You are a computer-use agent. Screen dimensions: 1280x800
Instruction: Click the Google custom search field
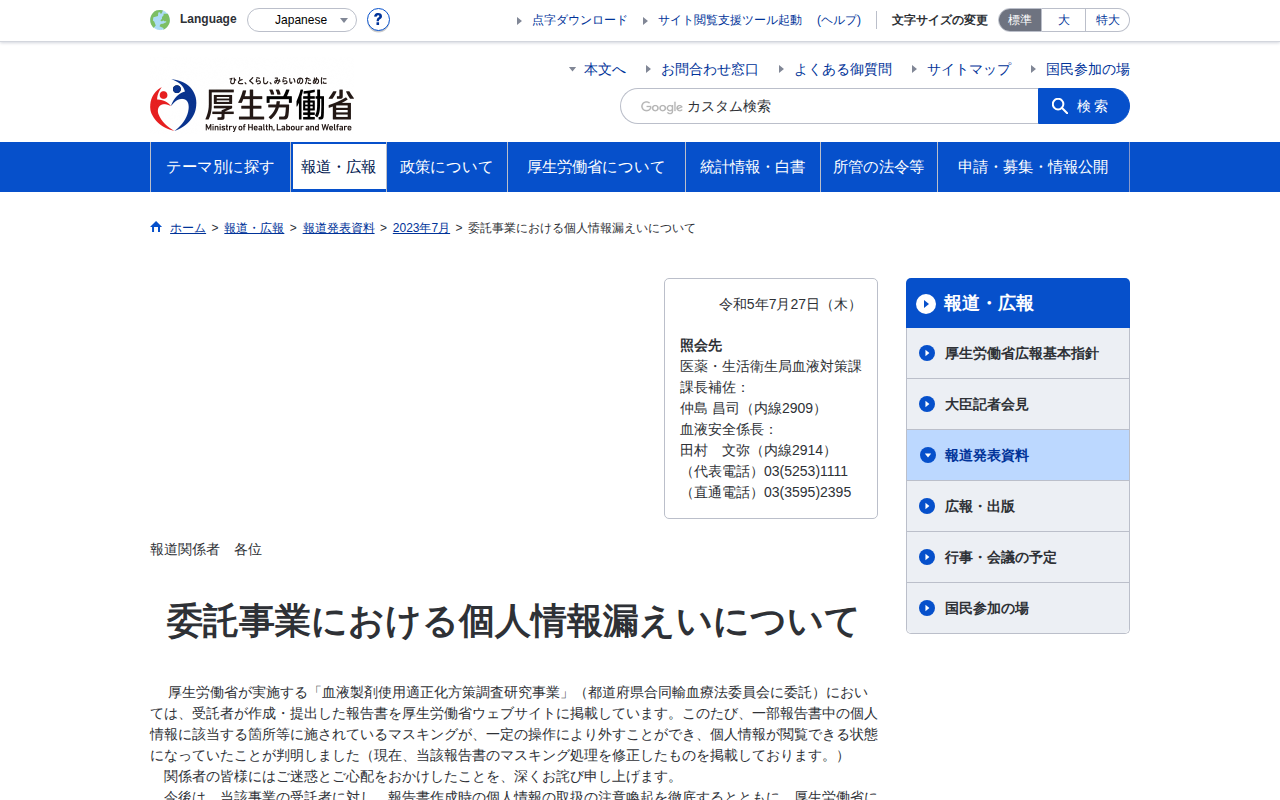click(x=829, y=106)
